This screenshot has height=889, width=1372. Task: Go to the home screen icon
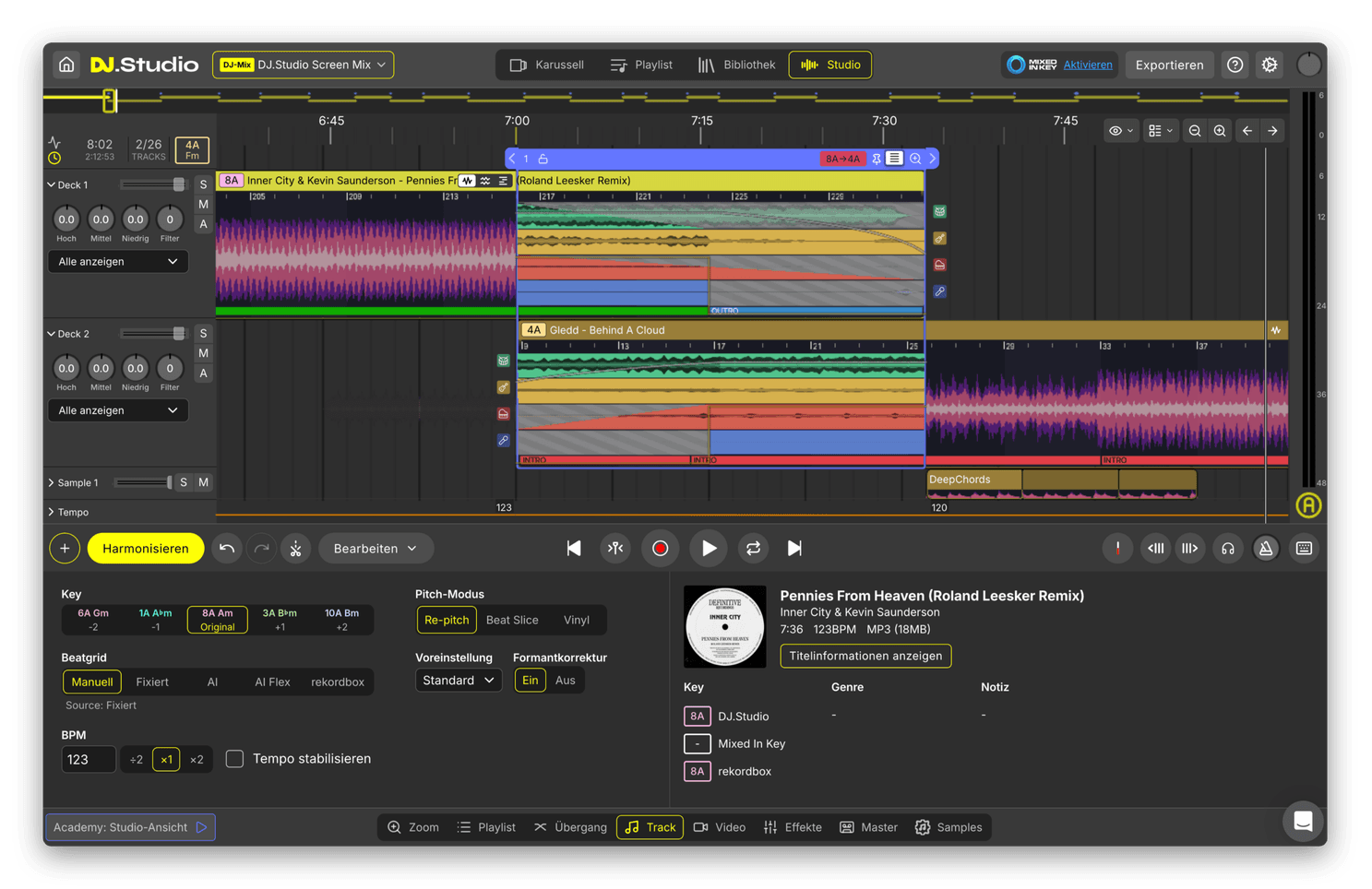[66, 65]
